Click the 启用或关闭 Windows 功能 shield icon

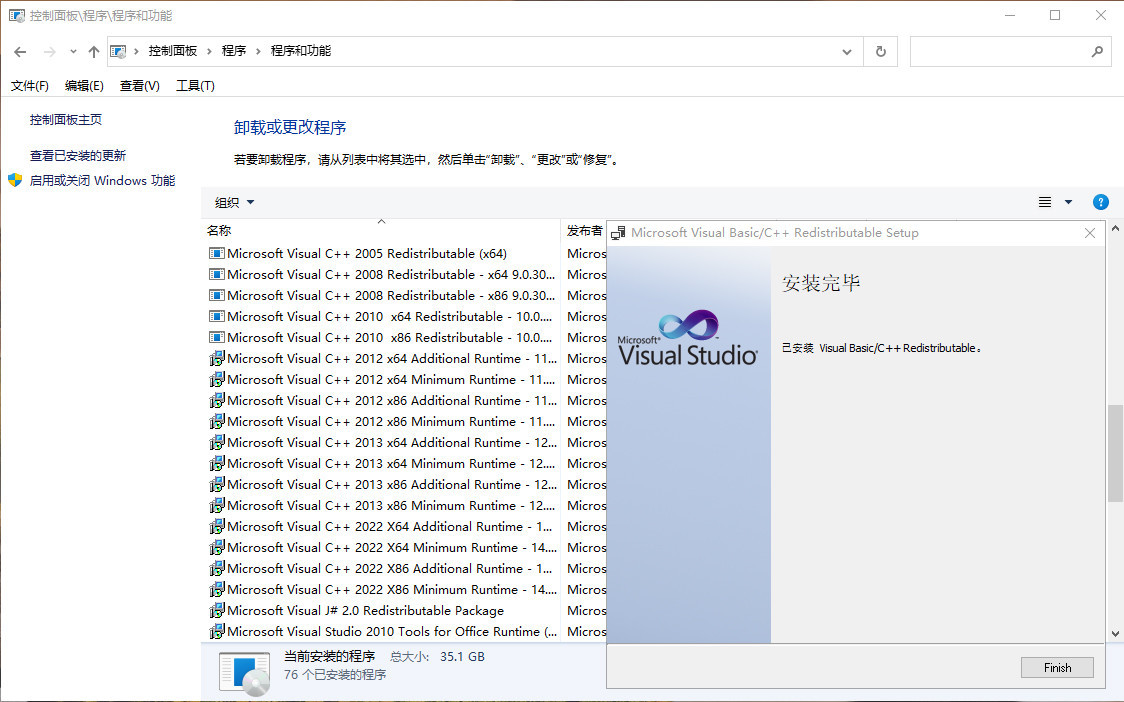[x=15, y=179]
